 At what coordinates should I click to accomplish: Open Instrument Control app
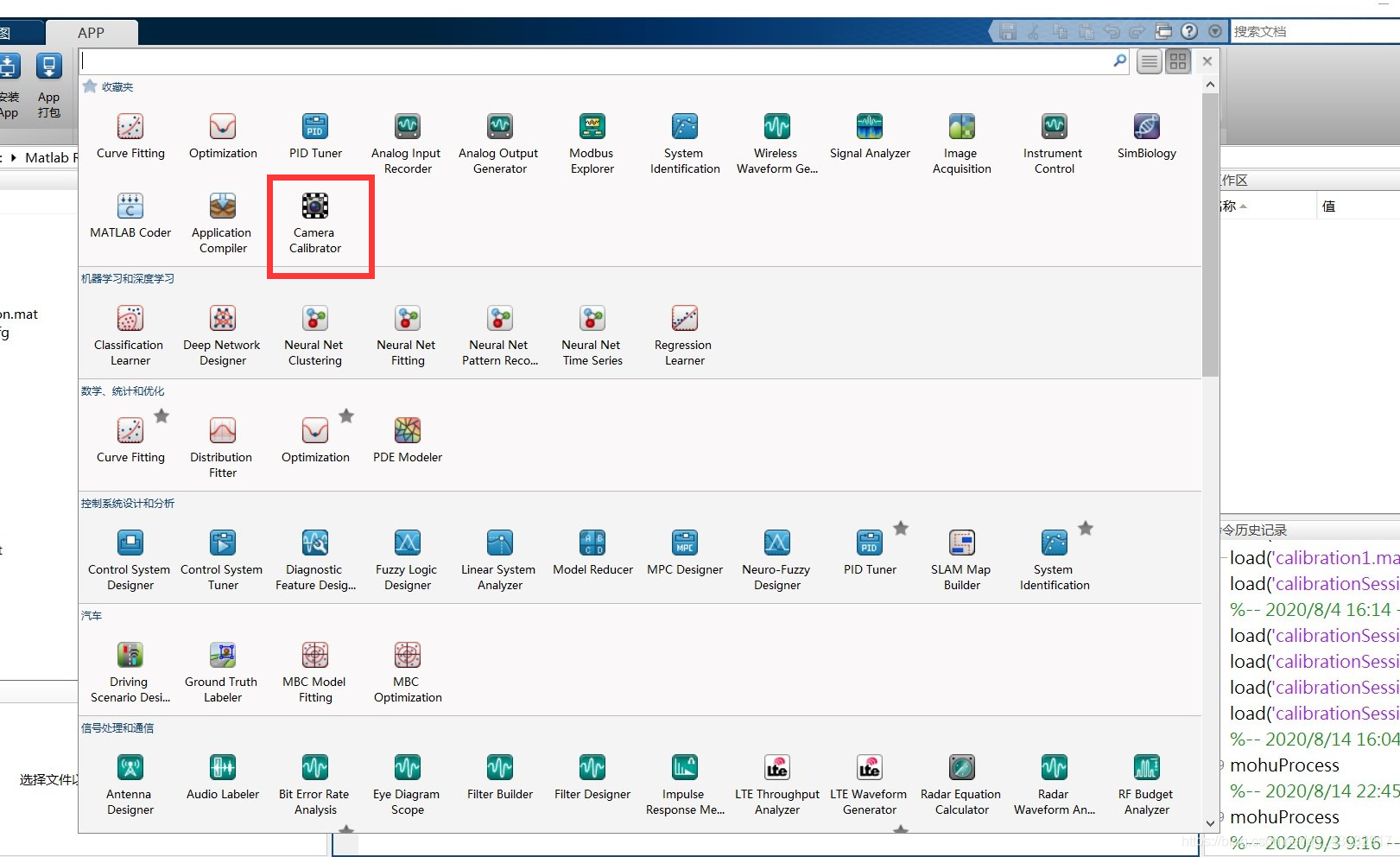pyautogui.click(x=1054, y=143)
